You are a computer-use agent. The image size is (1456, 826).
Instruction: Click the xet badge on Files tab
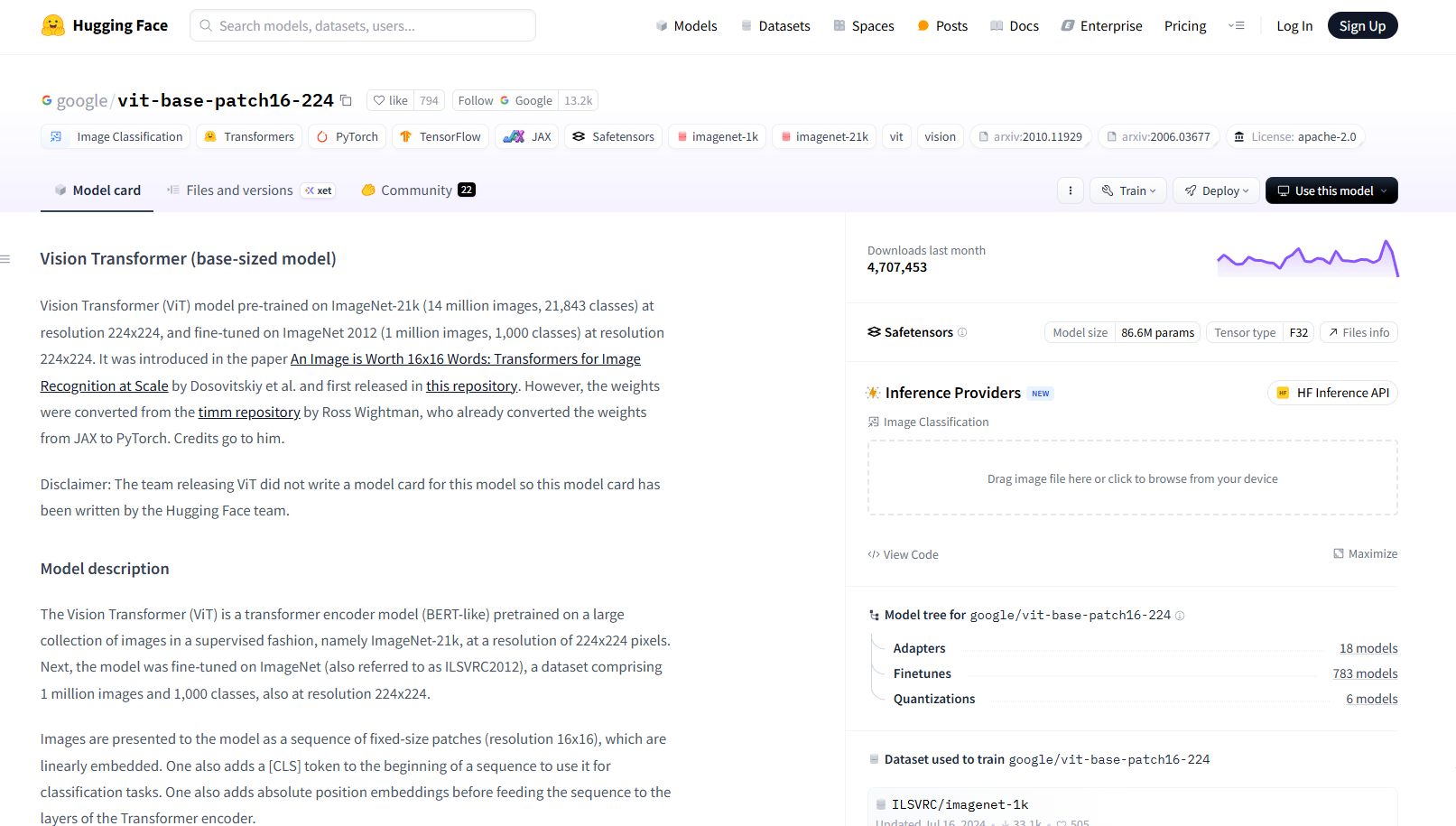pos(319,190)
